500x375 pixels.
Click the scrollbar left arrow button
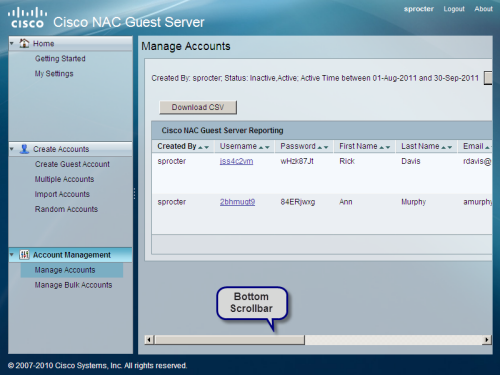tap(149, 340)
